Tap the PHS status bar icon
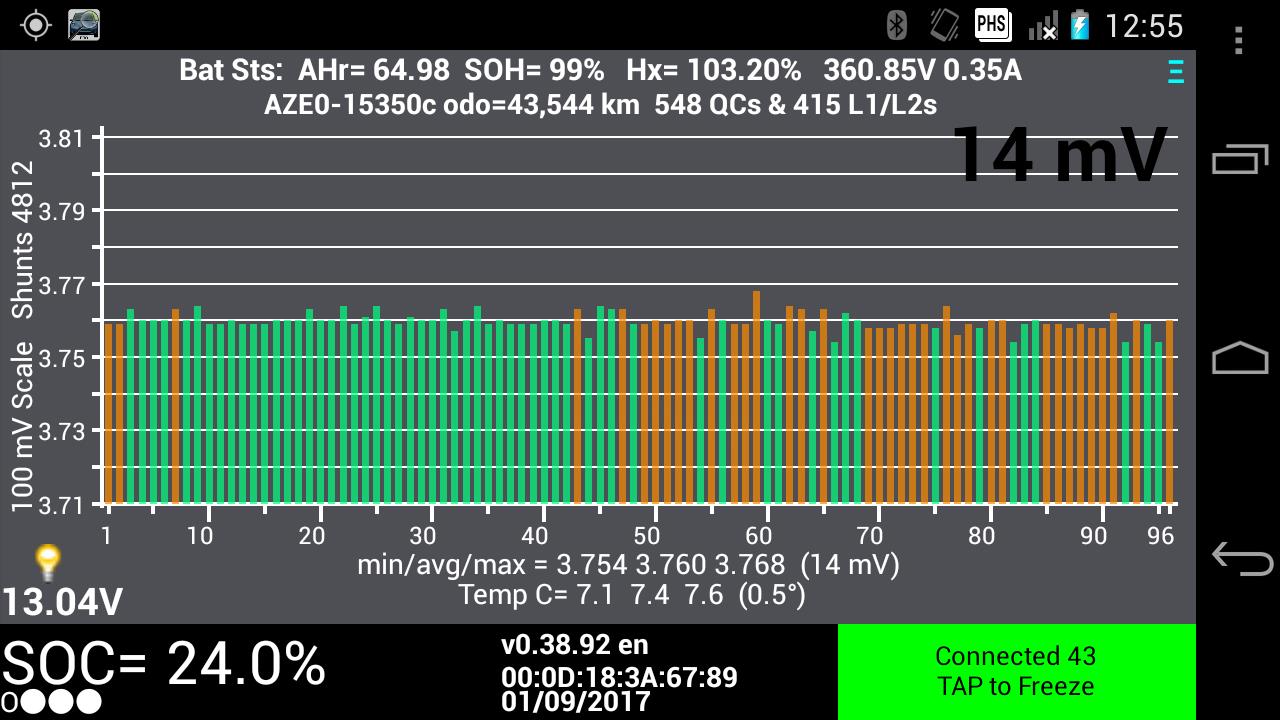Image resolution: width=1280 pixels, height=720 pixels. click(992, 25)
